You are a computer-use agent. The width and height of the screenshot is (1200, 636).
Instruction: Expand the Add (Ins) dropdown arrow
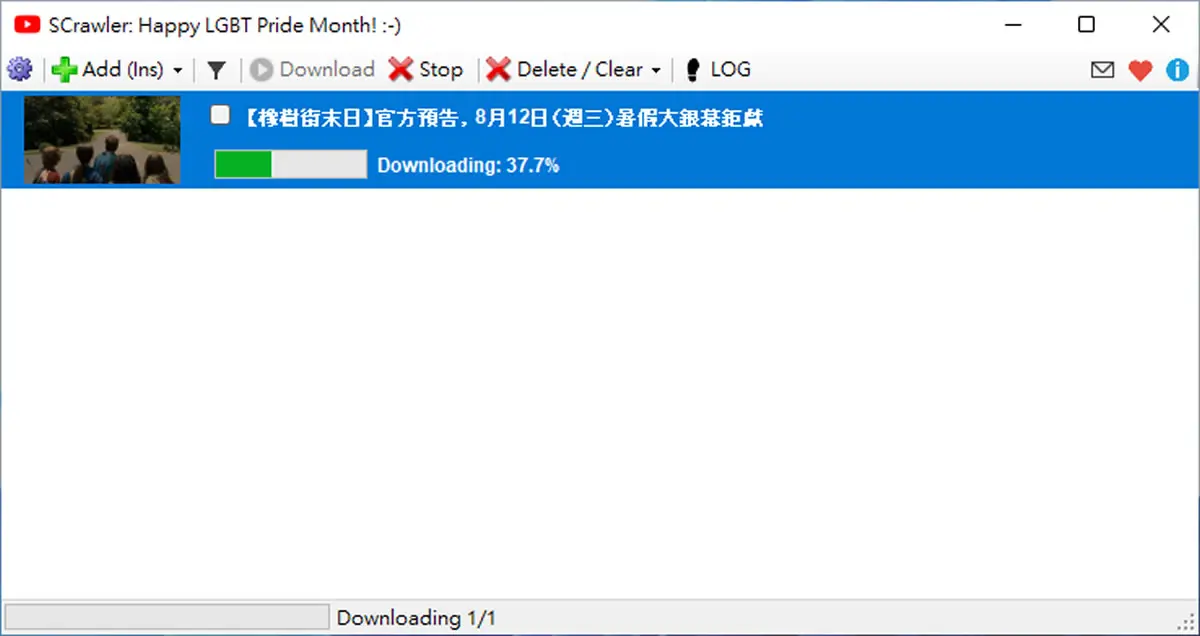pos(178,71)
